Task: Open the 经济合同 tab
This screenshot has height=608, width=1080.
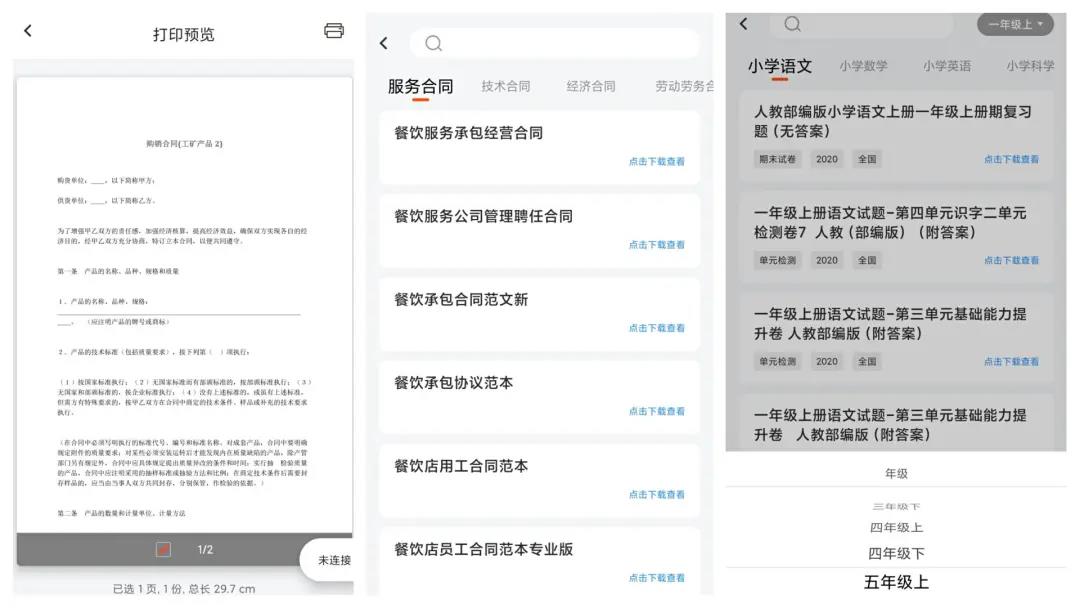Action: tap(591, 87)
